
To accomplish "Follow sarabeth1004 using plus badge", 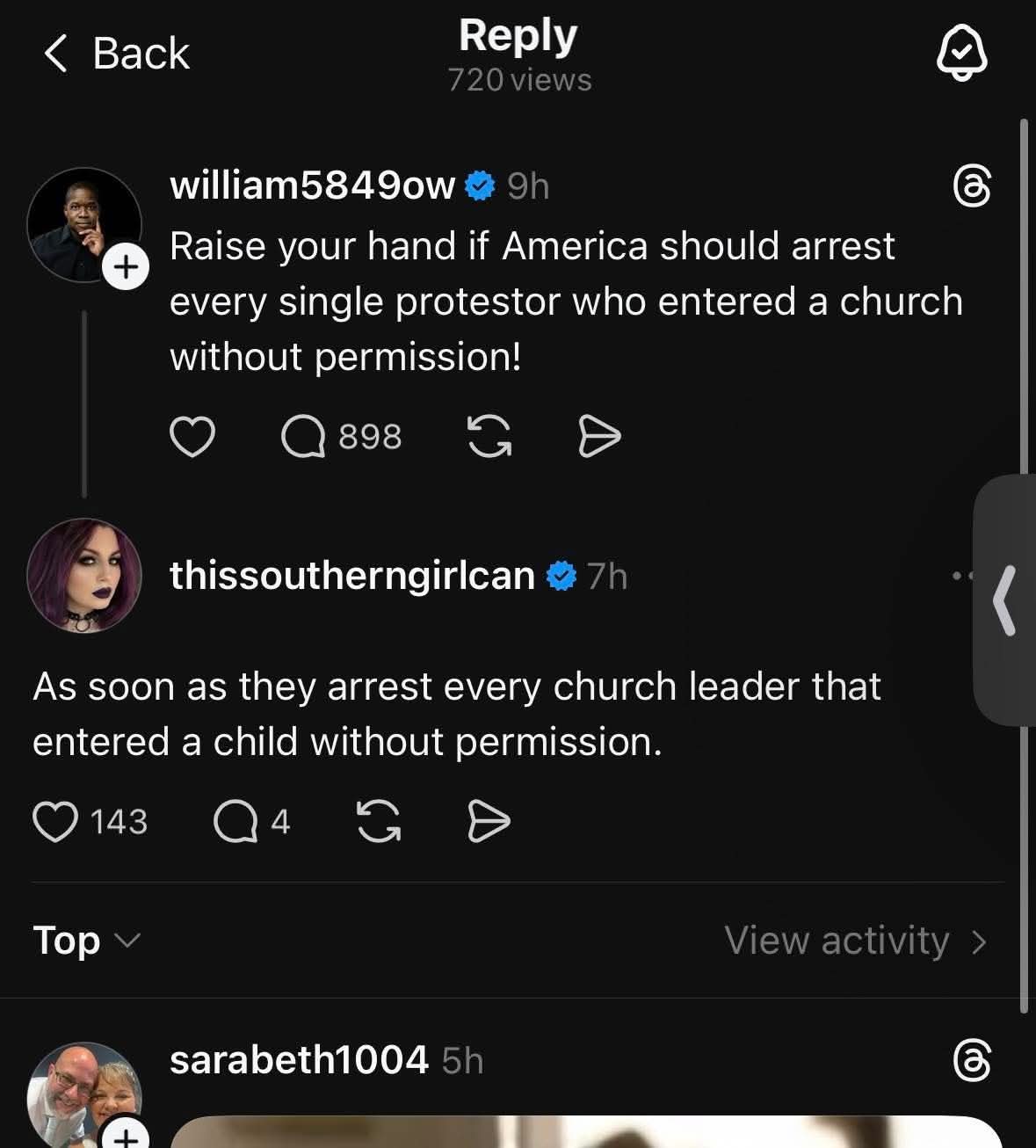I will click(126, 1133).
